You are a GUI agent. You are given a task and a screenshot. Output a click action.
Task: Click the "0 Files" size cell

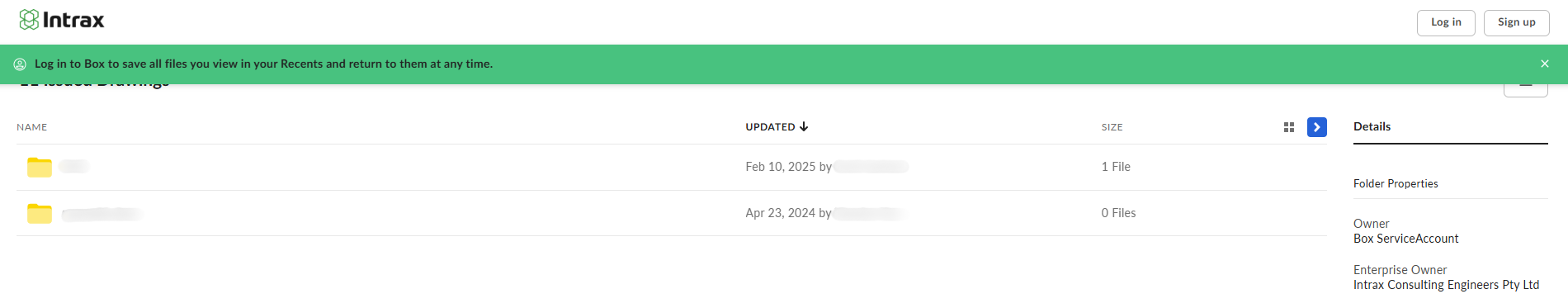pyautogui.click(x=1118, y=213)
